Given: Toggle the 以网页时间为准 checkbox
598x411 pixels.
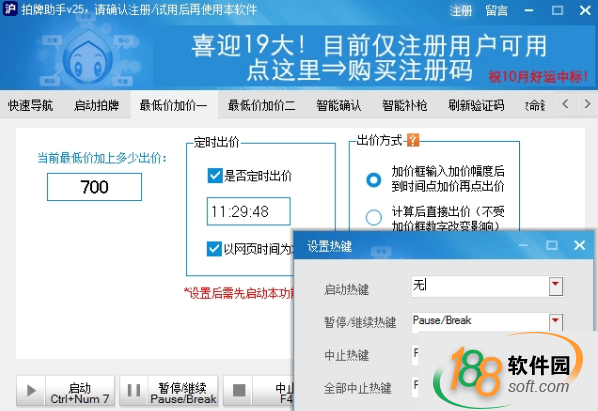Looking at the screenshot, I should coord(214,249).
